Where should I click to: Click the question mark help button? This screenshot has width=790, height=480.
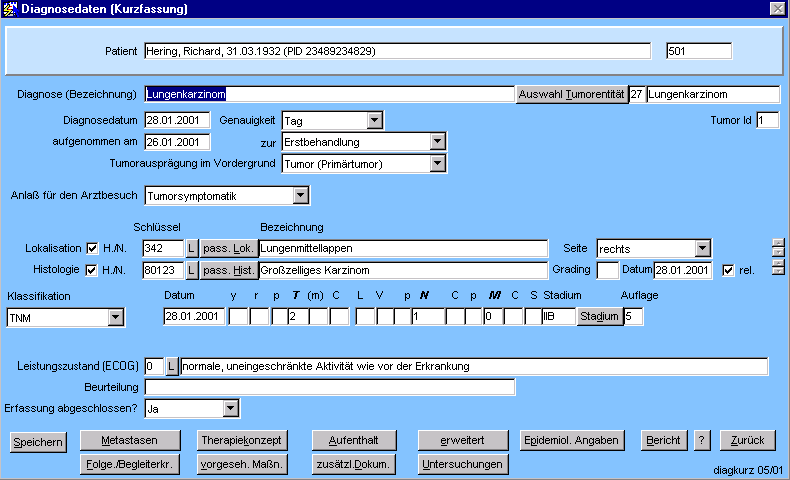(702, 440)
